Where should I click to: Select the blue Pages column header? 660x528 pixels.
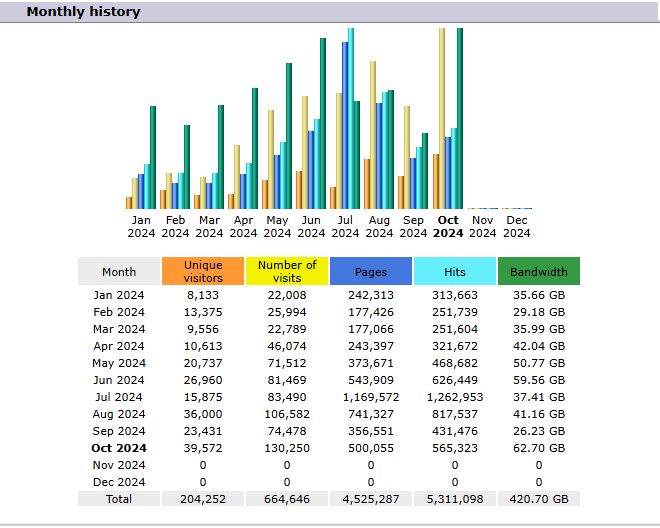(x=371, y=271)
